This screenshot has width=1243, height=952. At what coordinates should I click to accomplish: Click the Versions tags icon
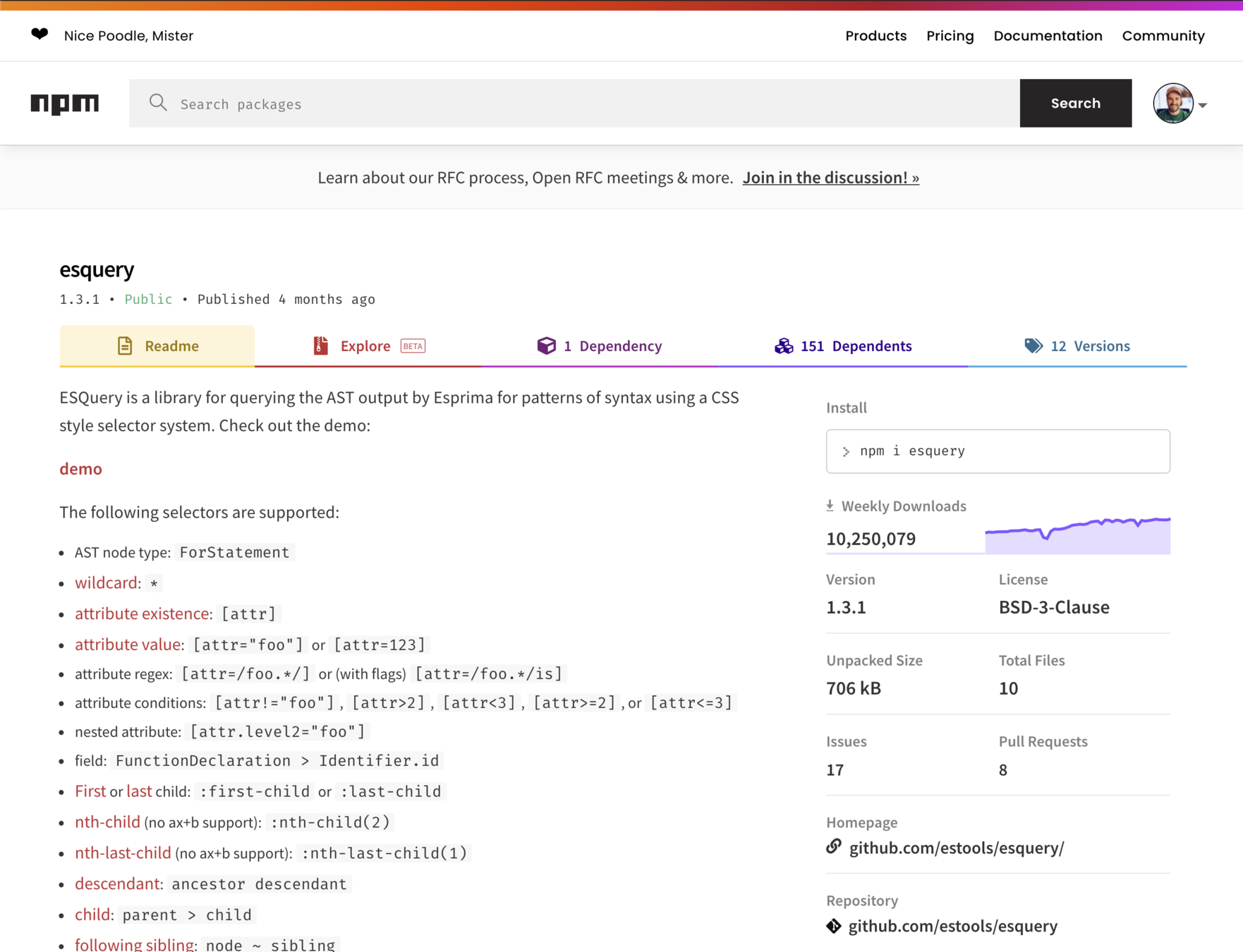point(1033,346)
